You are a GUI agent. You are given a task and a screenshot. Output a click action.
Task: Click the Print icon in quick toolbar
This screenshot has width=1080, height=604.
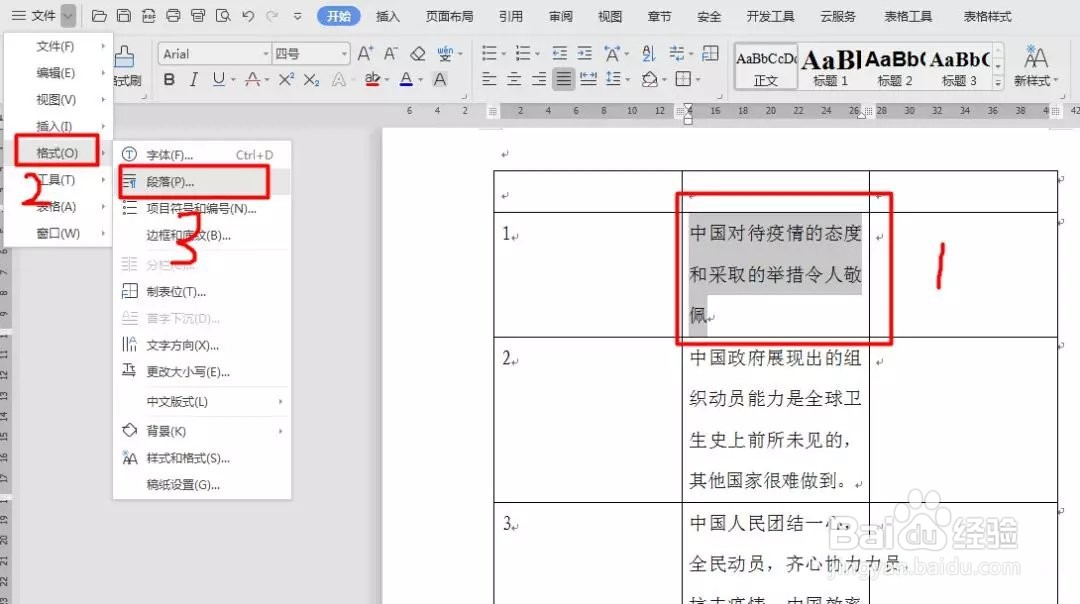[x=174, y=15]
